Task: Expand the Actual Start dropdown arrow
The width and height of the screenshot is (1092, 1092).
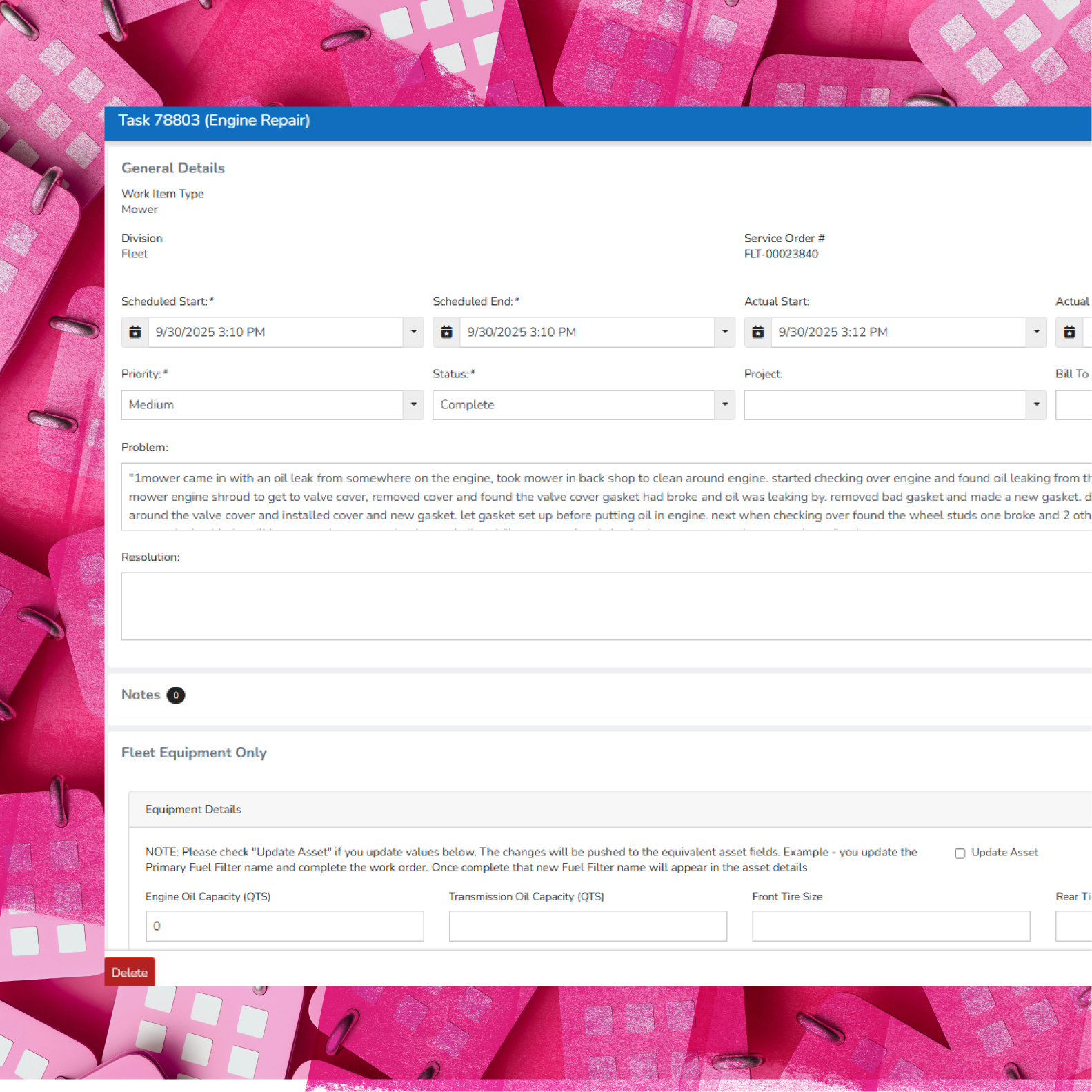Action: pos(1035,332)
